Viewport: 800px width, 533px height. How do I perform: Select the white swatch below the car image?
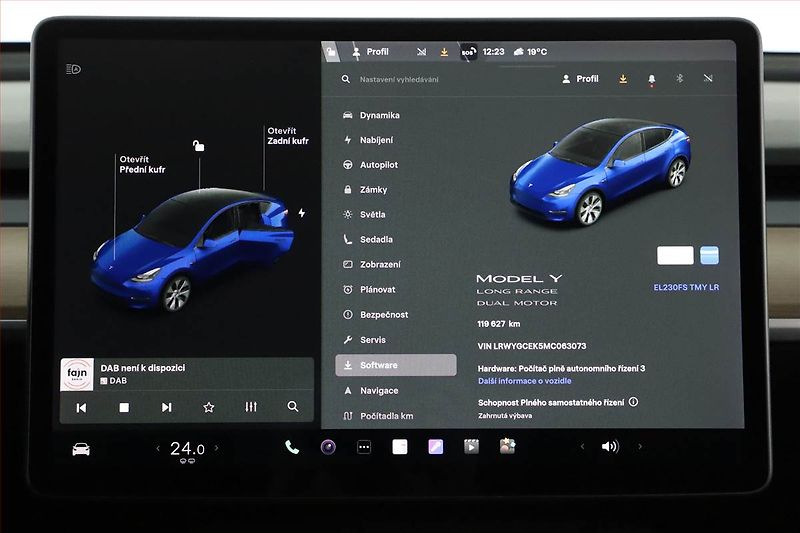pos(675,256)
